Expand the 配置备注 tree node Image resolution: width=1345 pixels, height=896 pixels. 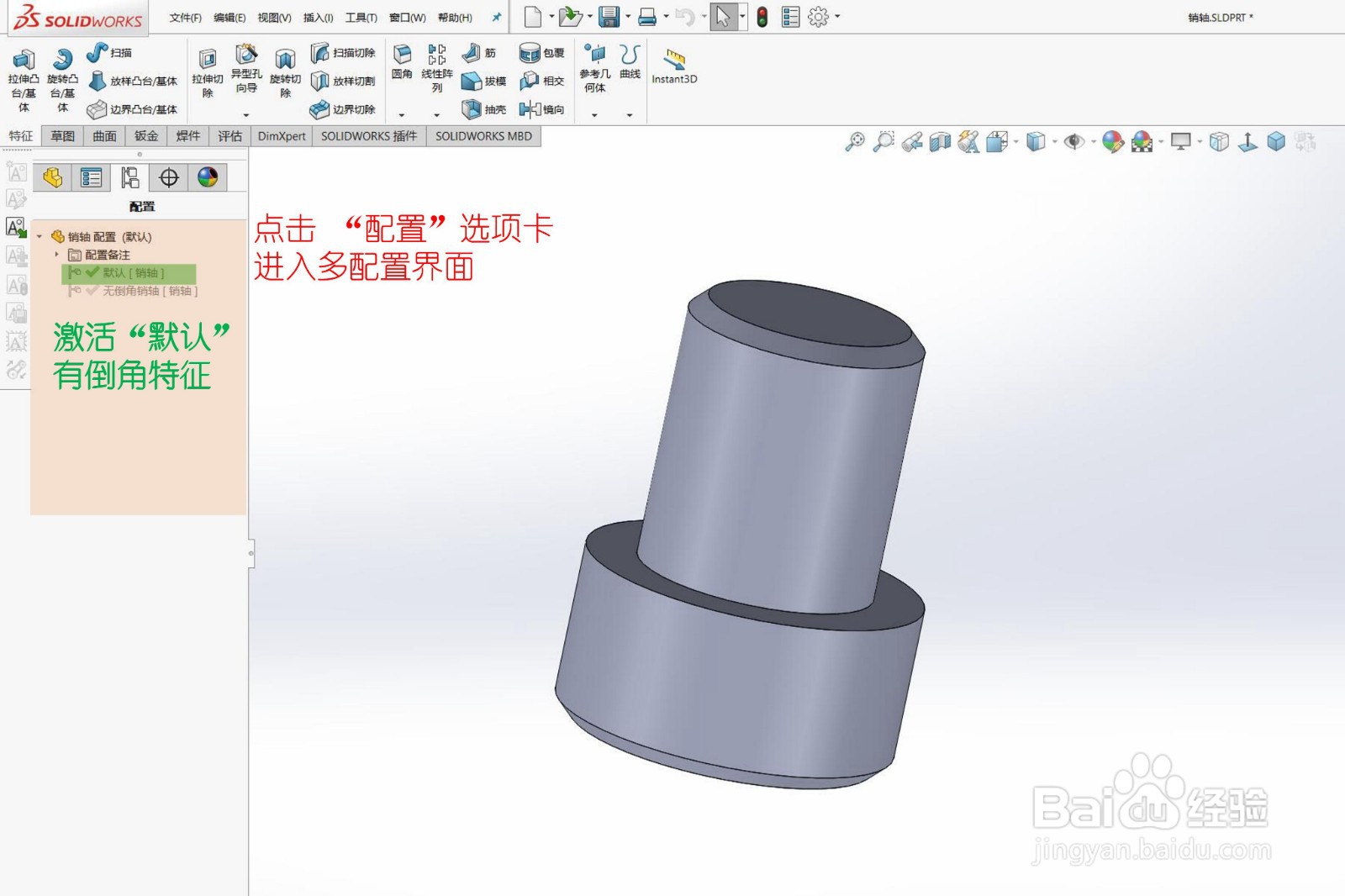point(56,255)
